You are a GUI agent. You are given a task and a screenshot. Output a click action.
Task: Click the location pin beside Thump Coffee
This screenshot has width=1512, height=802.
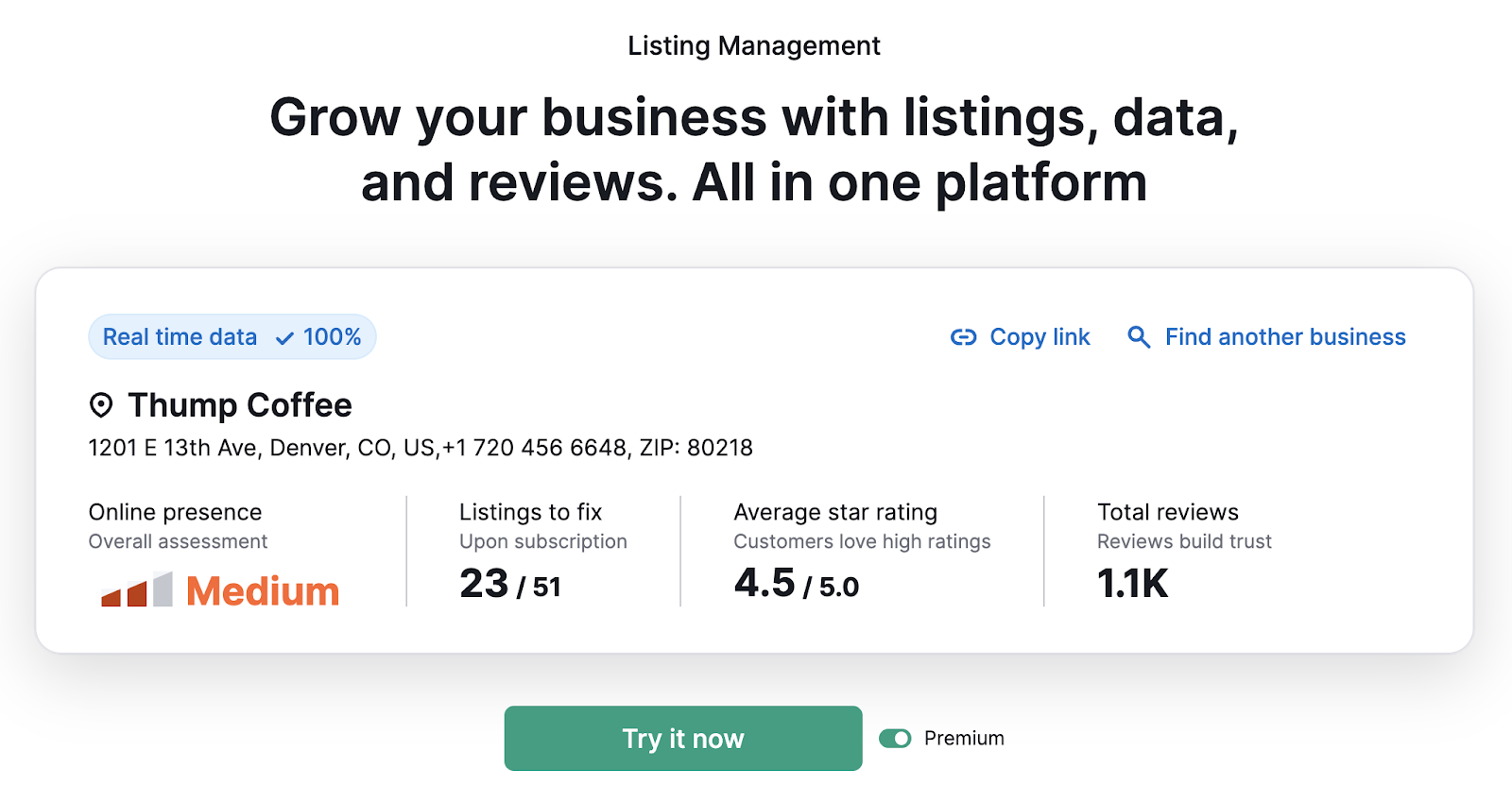100,404
